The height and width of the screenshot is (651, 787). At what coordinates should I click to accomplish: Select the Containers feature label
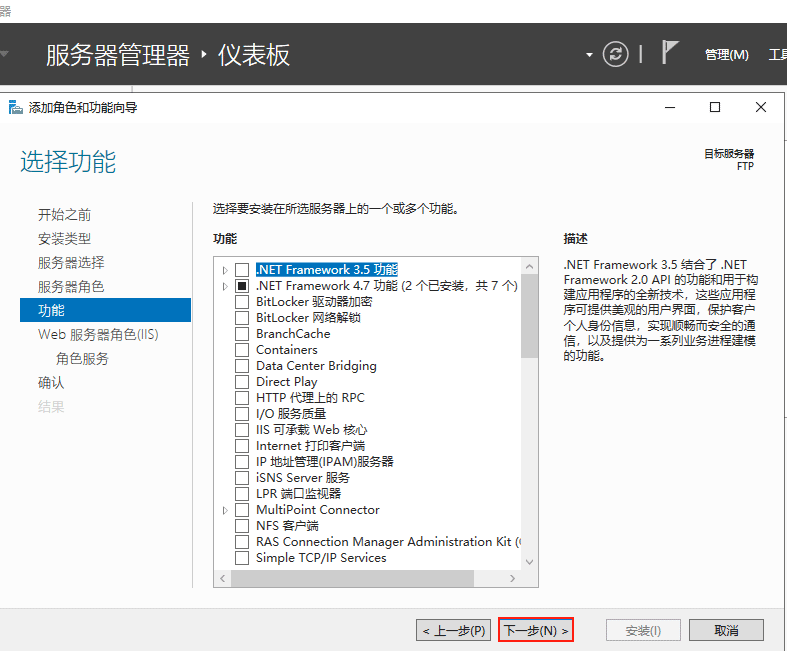click(287, 350)
